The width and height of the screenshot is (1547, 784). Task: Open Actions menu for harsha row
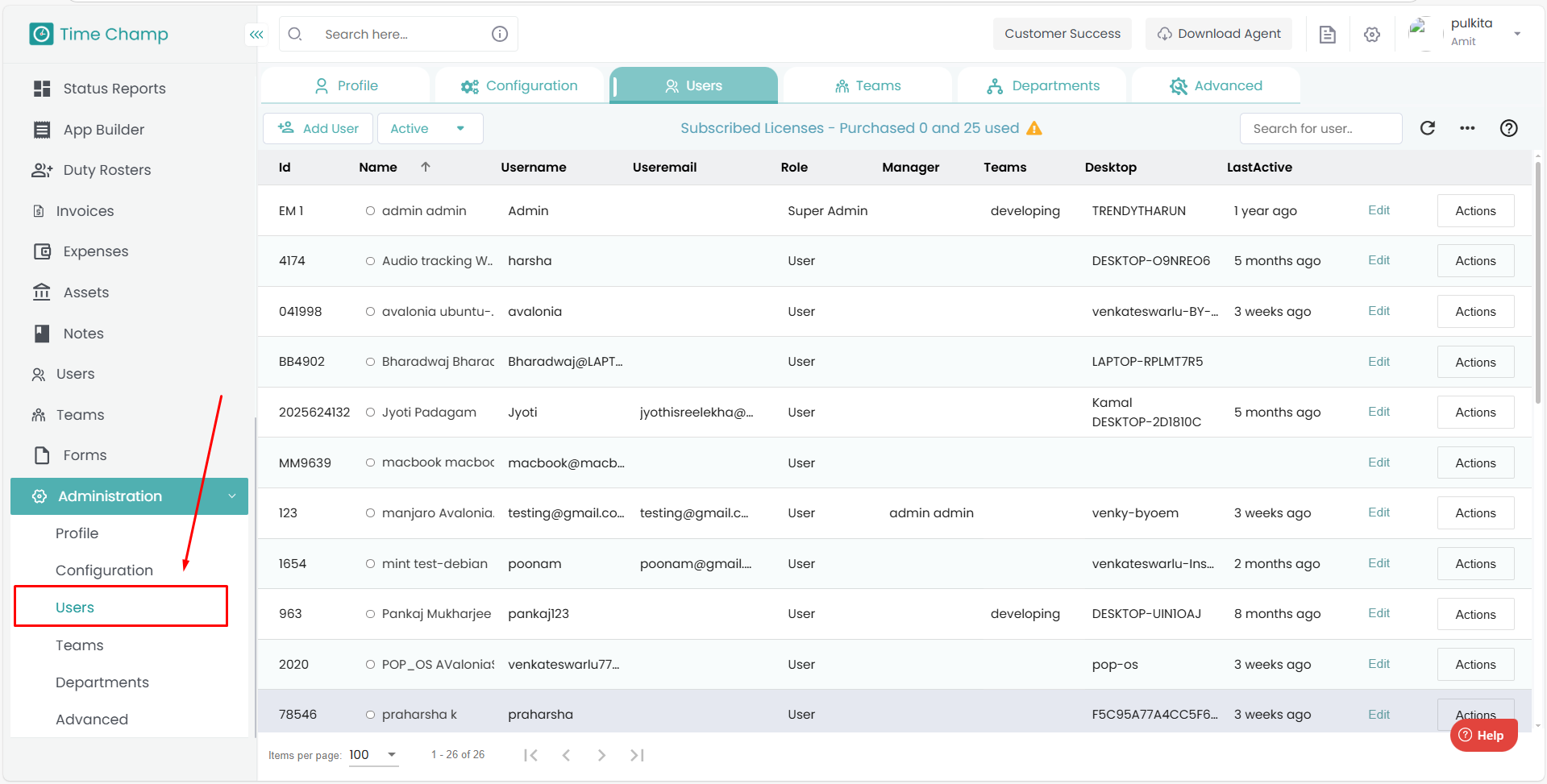point(1475,261)
